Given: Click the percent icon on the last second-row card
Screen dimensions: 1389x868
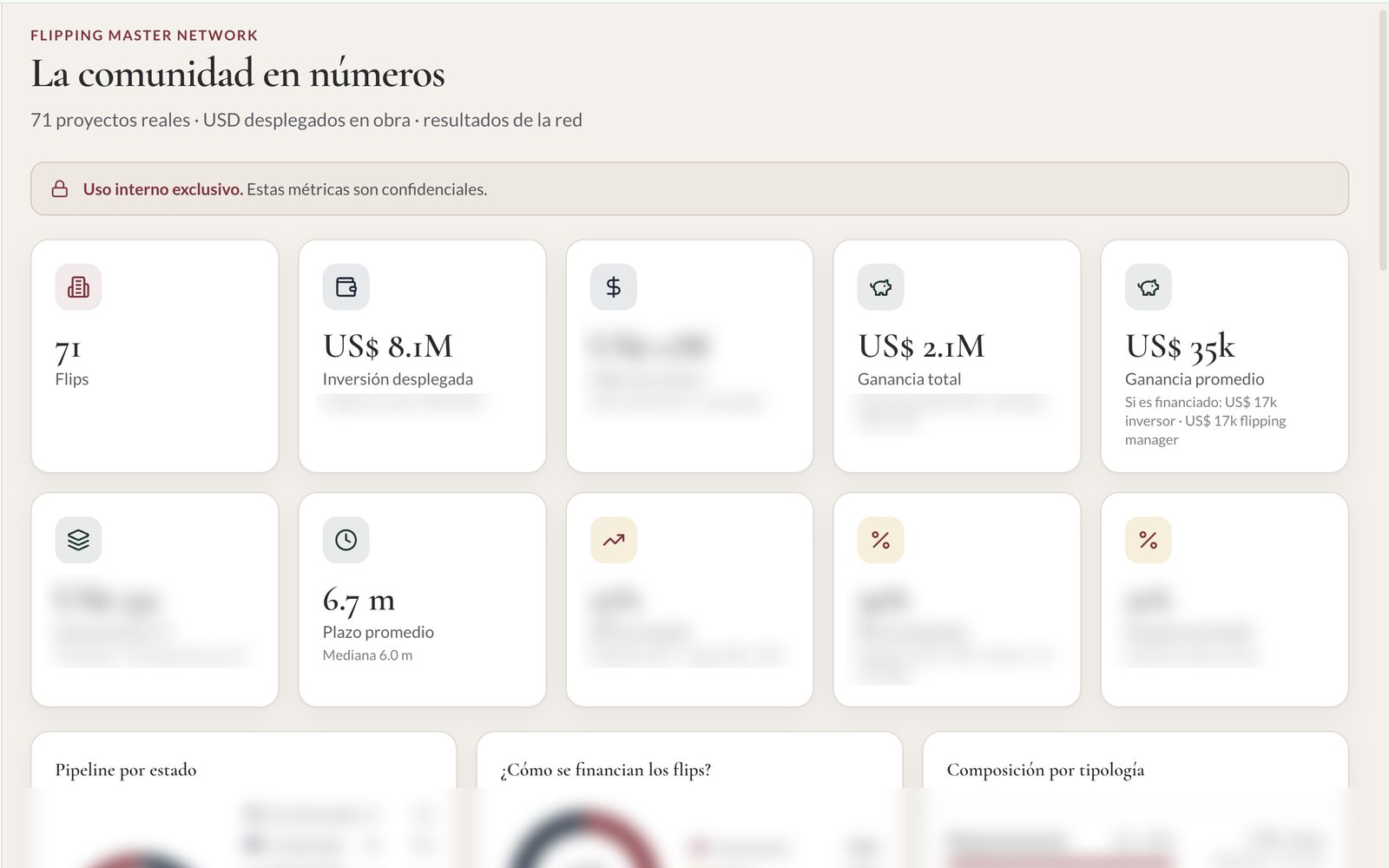Looking at the screenshot, I should [1148, 540].
